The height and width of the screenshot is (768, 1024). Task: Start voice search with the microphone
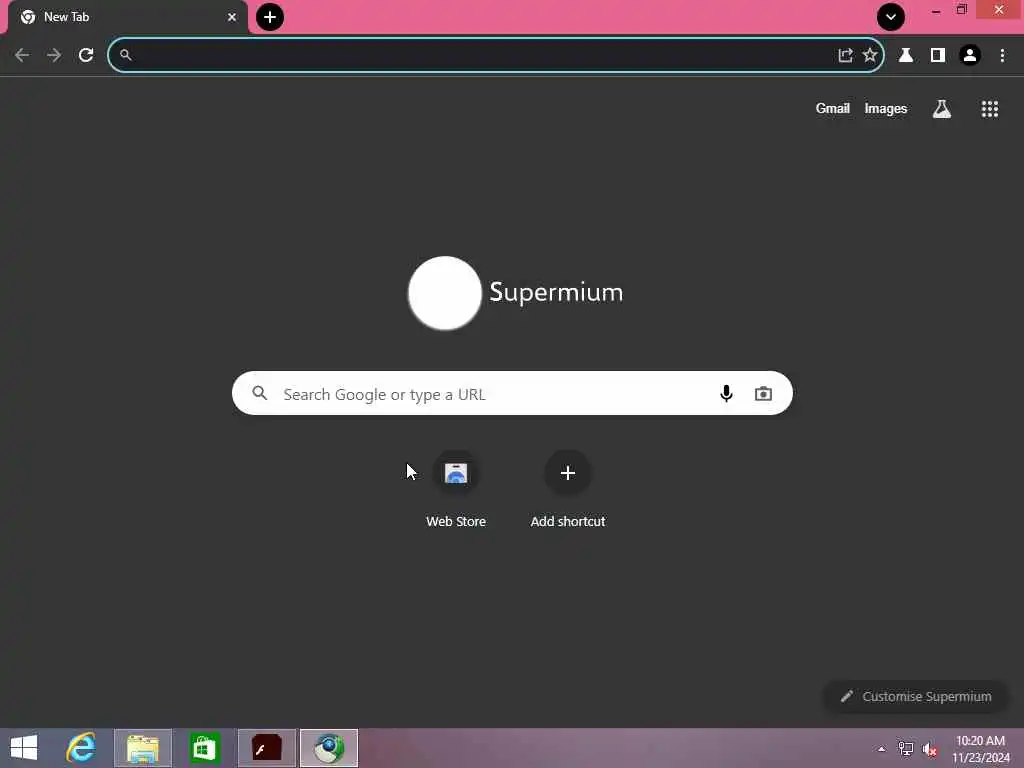click(x=726, y=393)
